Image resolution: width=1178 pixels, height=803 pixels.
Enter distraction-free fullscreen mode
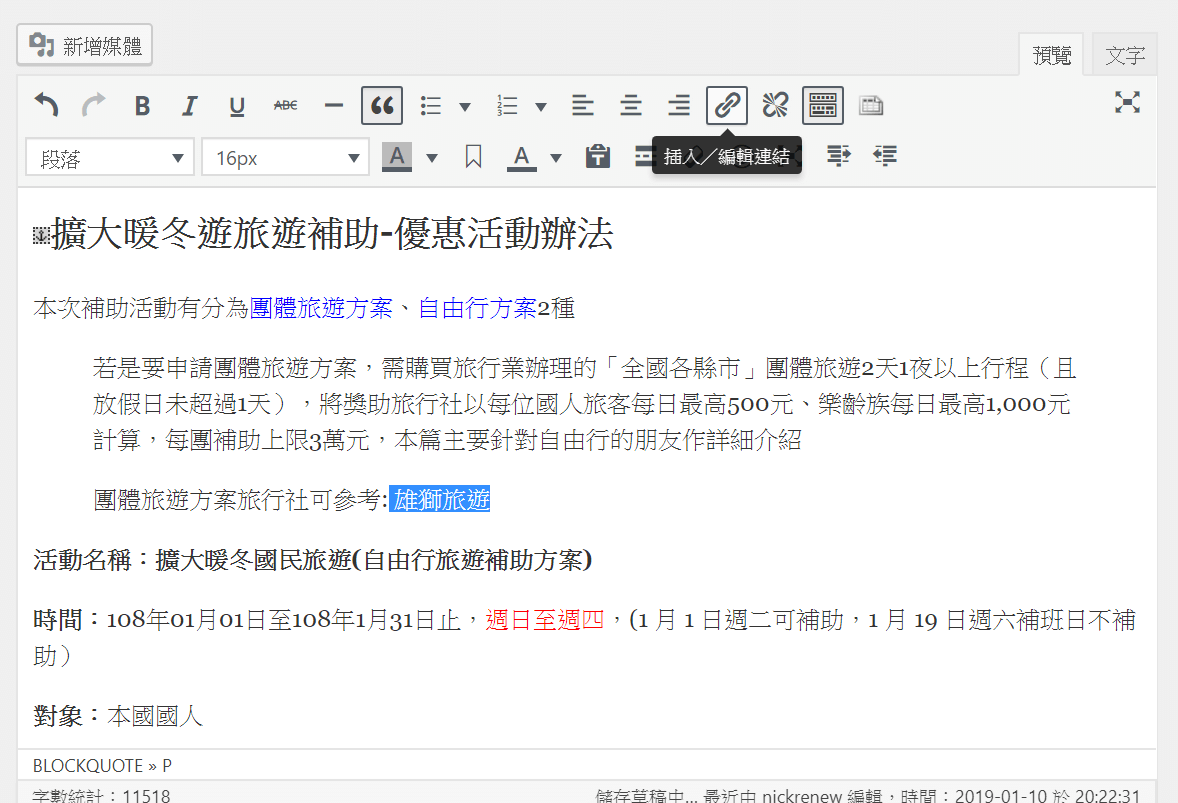[x=1127, y=102]
